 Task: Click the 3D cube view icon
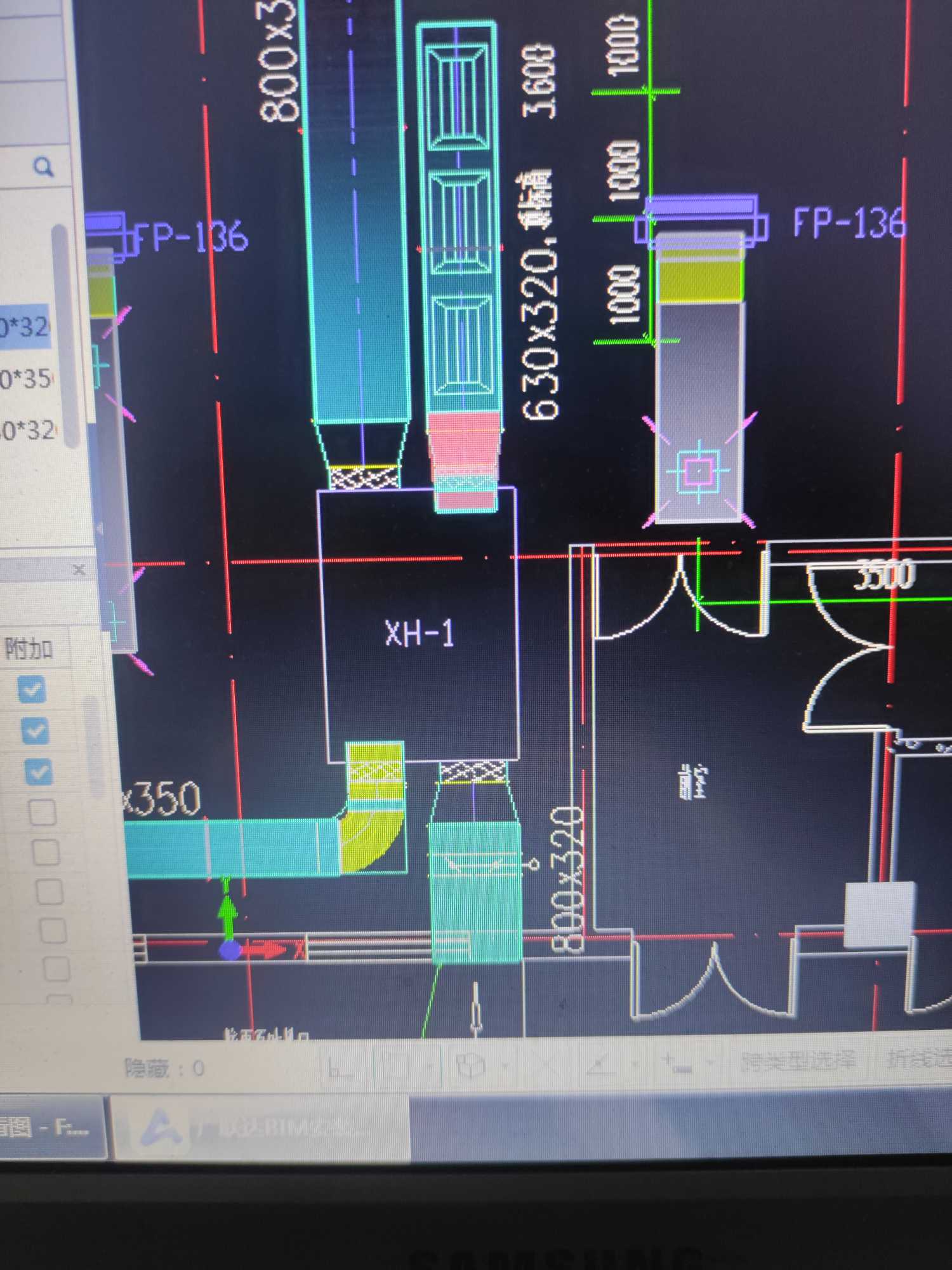click(470, 1065)
